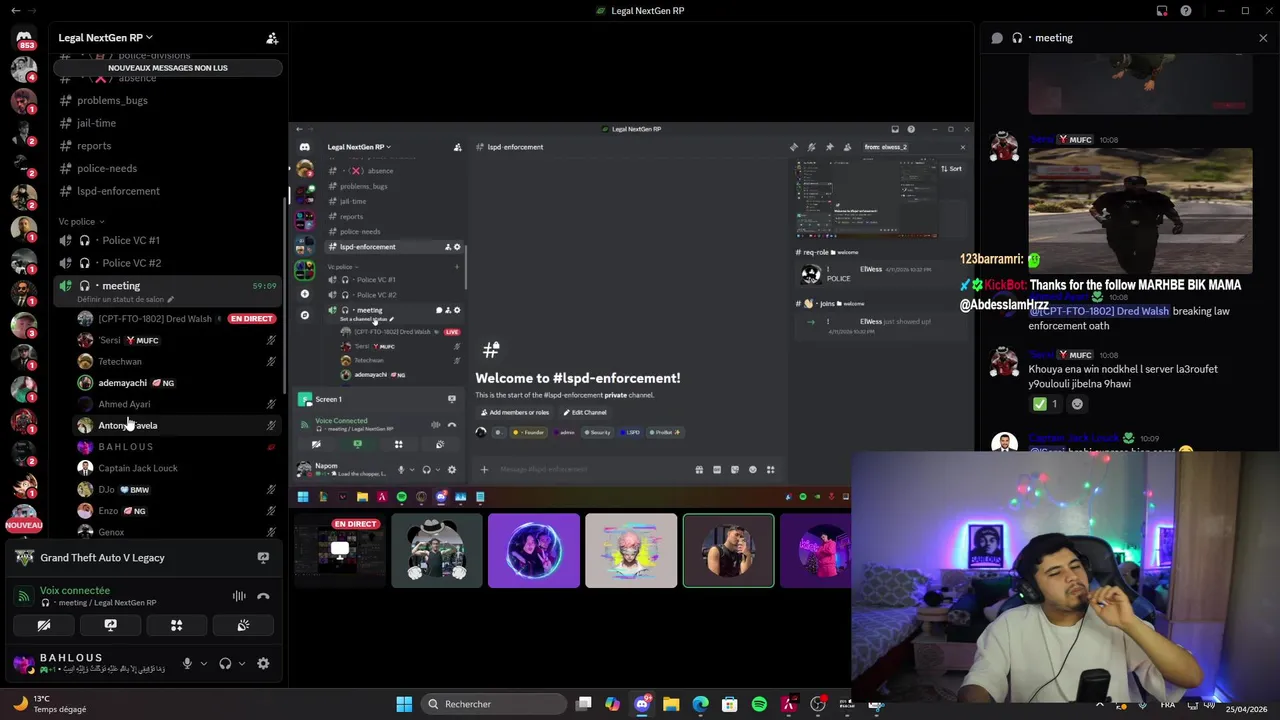Open user settings gear icon
The width and height of the screenshot is (1280, 720).
tap(263, 663)
